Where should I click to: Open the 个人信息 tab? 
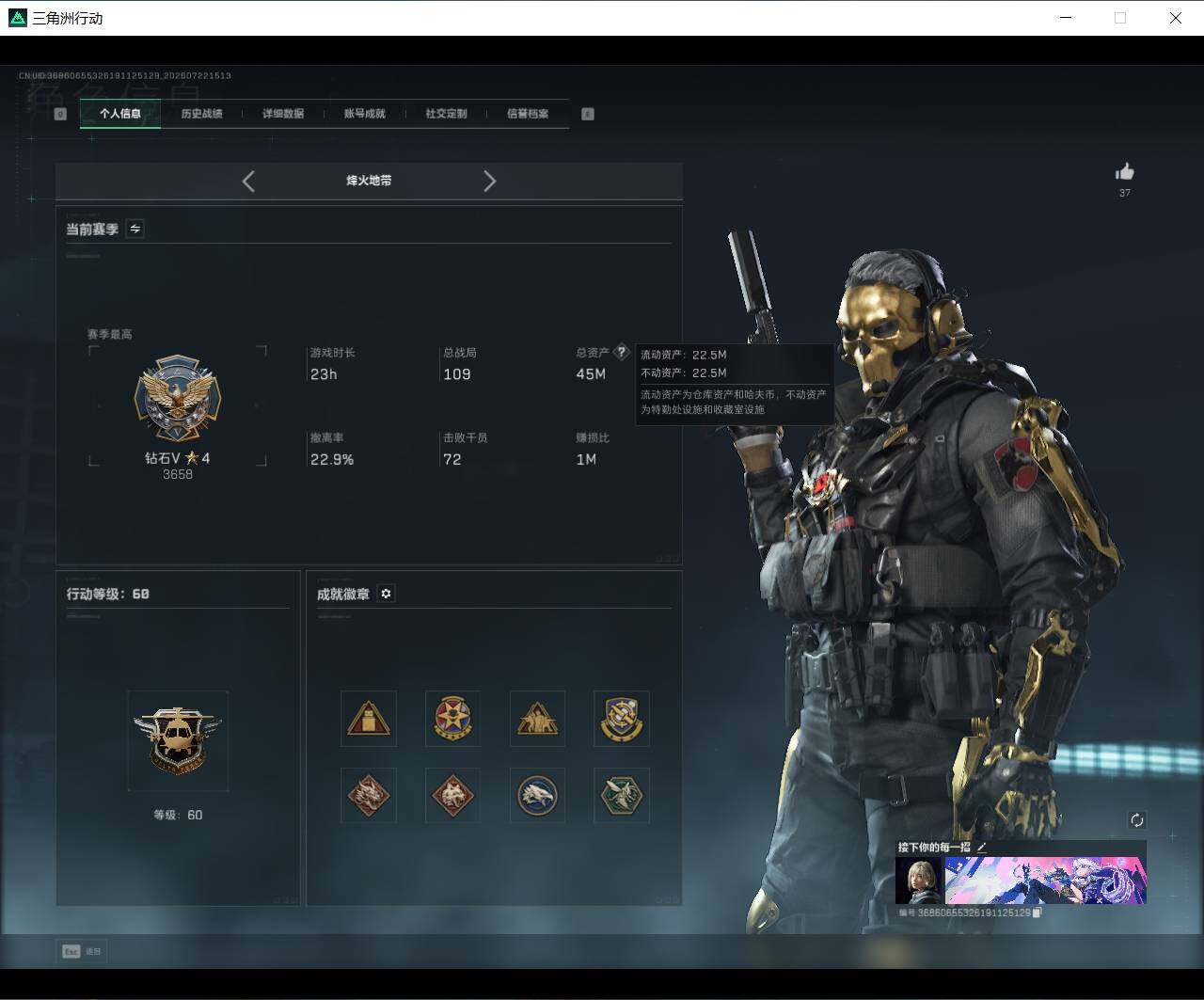coord(120,114)
